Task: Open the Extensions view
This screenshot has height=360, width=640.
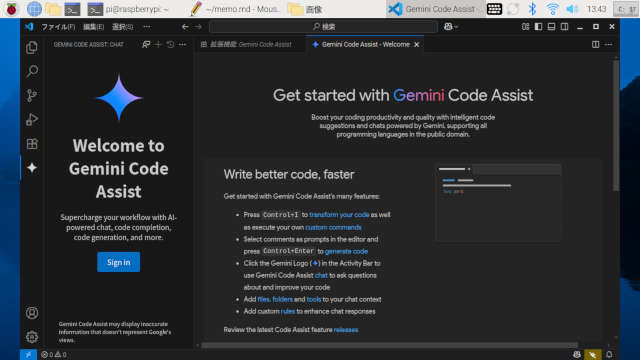Action: tap(32, 144)
